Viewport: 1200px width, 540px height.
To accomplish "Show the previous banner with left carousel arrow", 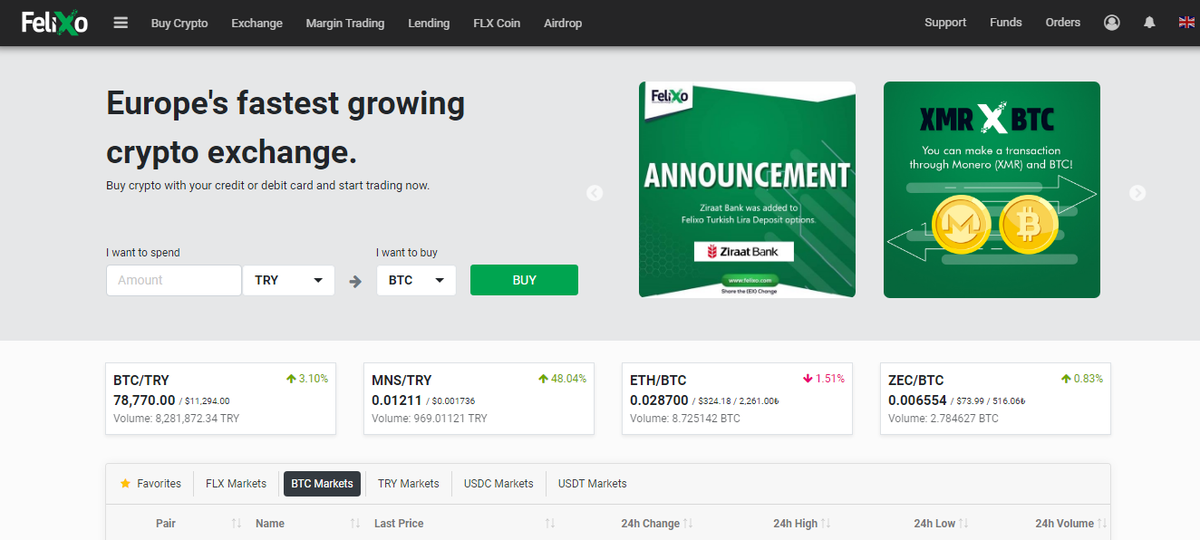I will [595, 193].
